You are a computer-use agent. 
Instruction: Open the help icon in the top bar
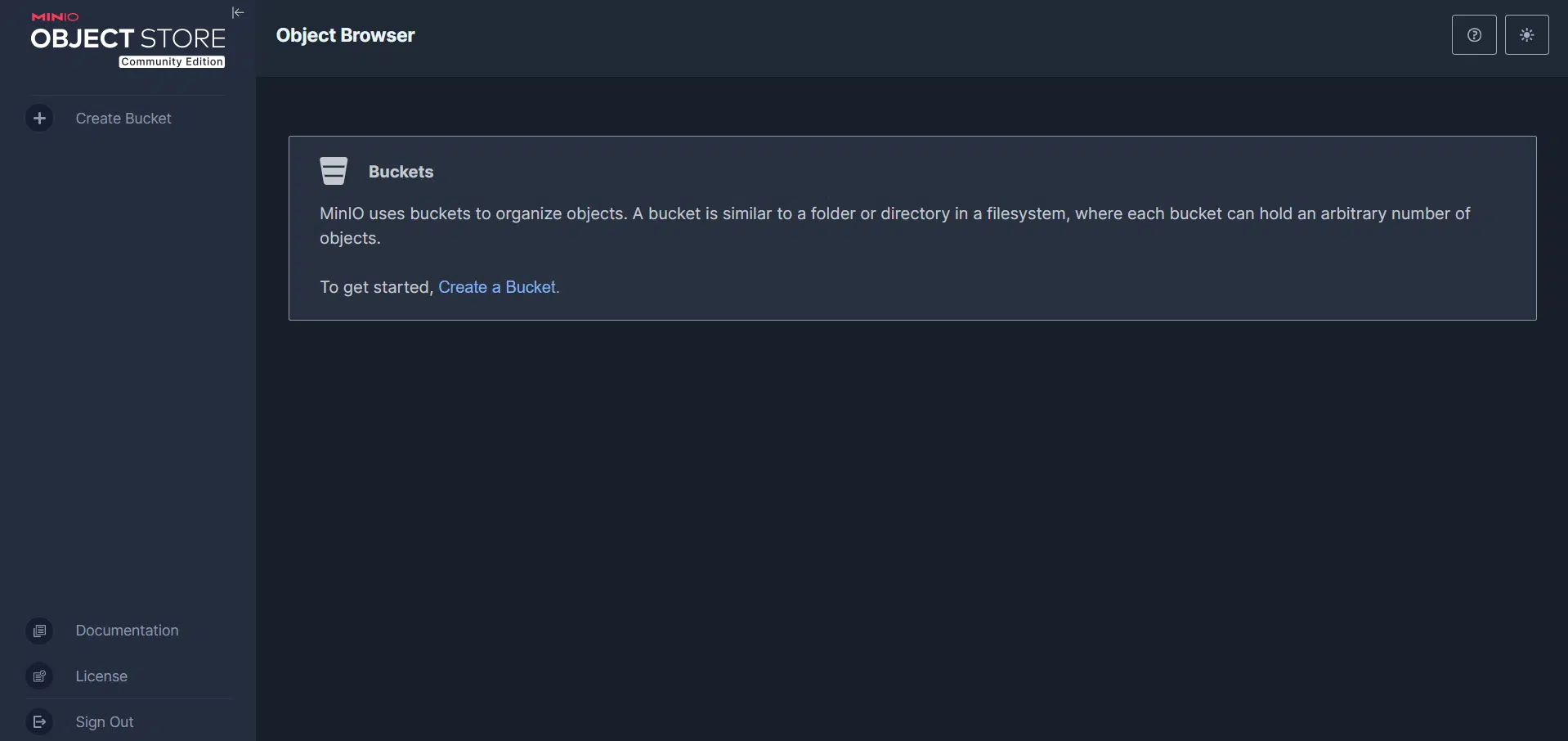(x=1474, y=35)
